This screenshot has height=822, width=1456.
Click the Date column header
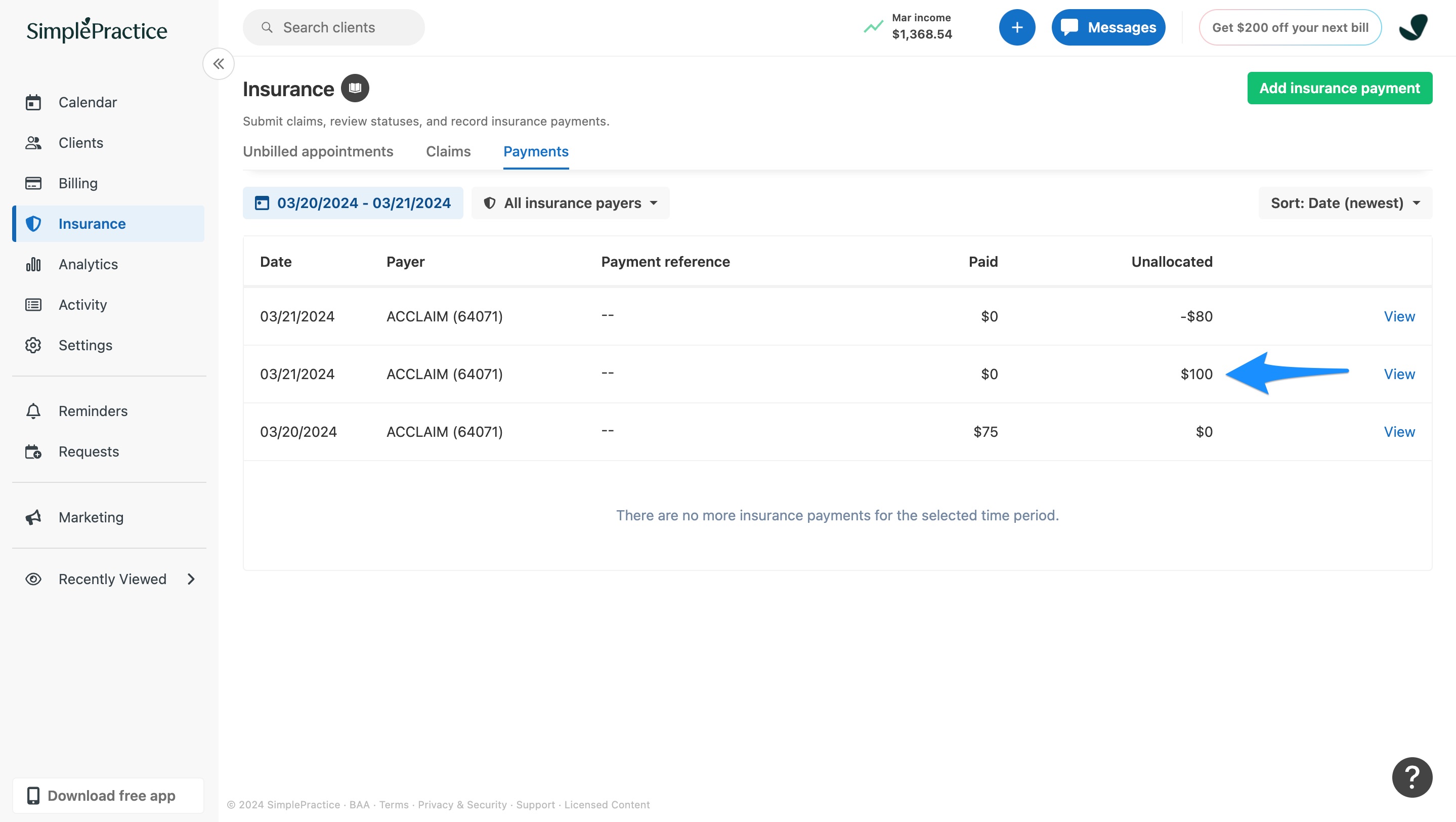[276, 262]
